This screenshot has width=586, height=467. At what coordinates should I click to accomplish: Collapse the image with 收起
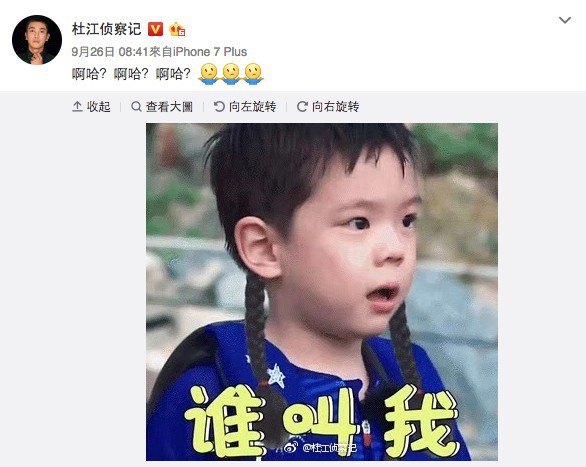(x=91, y=106)
